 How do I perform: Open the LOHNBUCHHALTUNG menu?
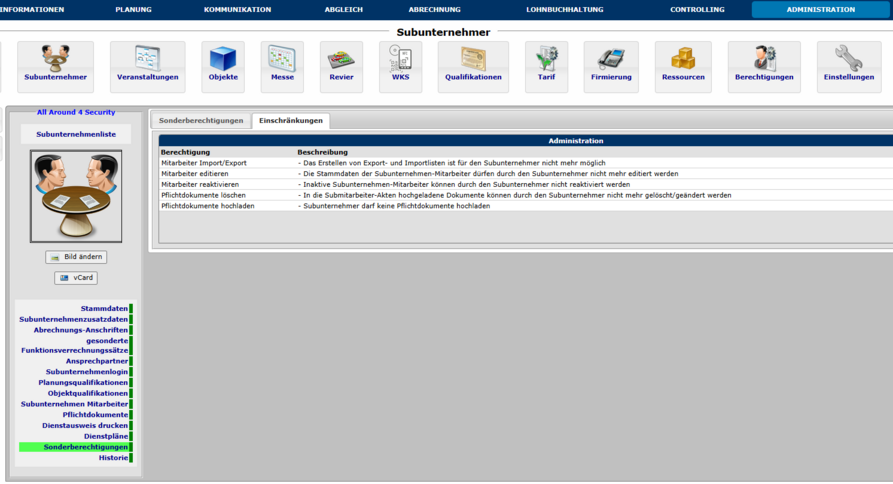pos(565,9)
